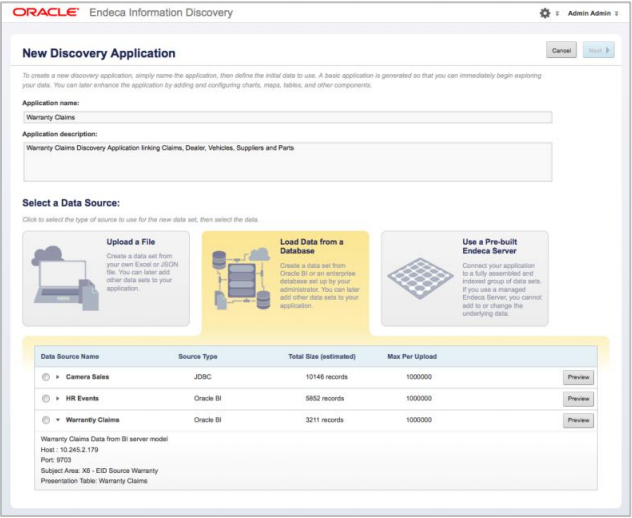632x518 pixels.
Task: Click the Cancel button
Action: point(561,50)
